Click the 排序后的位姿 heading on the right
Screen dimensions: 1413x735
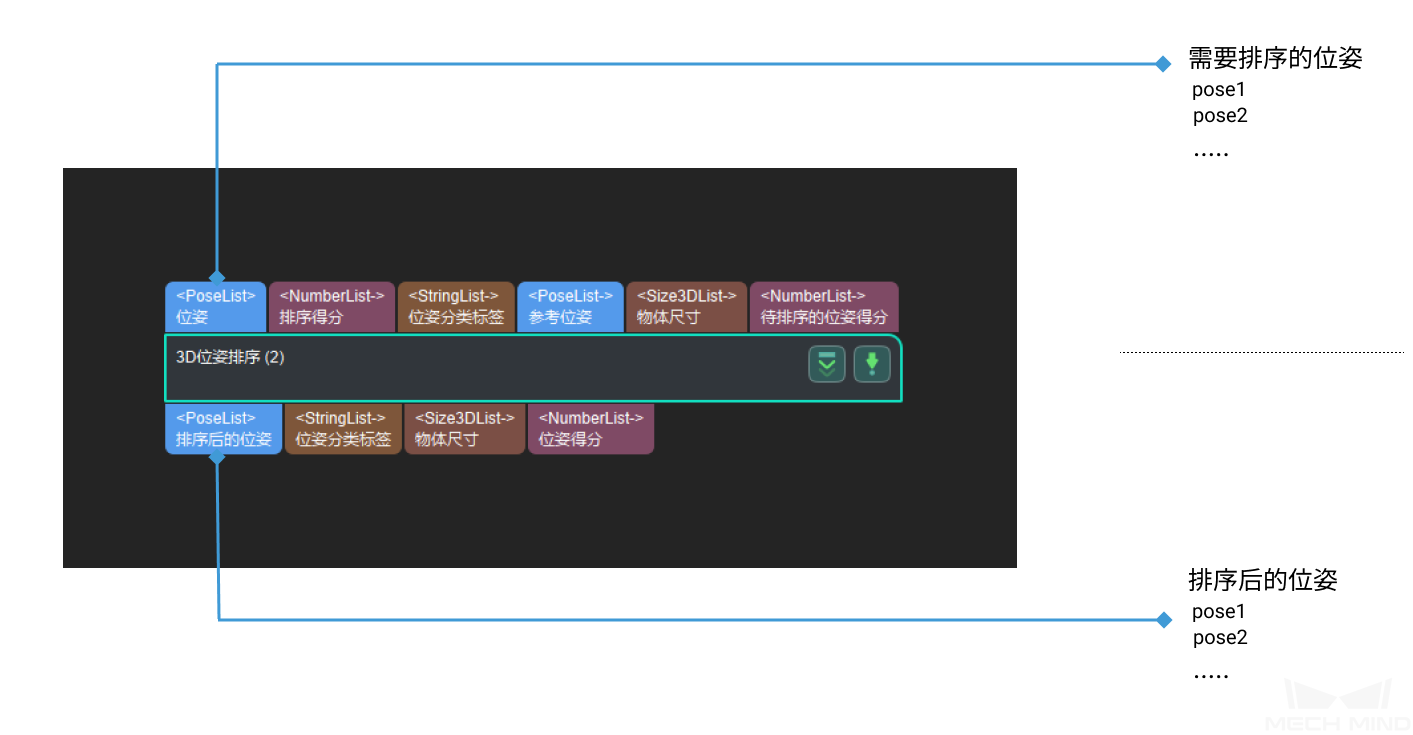[x=1262, y=579]
